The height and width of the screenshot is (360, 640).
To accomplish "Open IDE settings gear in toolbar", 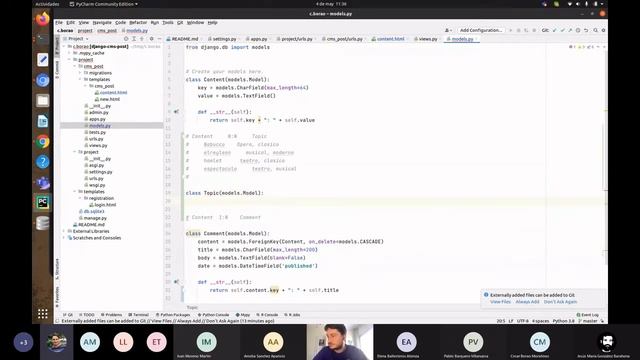I will click(603, 30).
